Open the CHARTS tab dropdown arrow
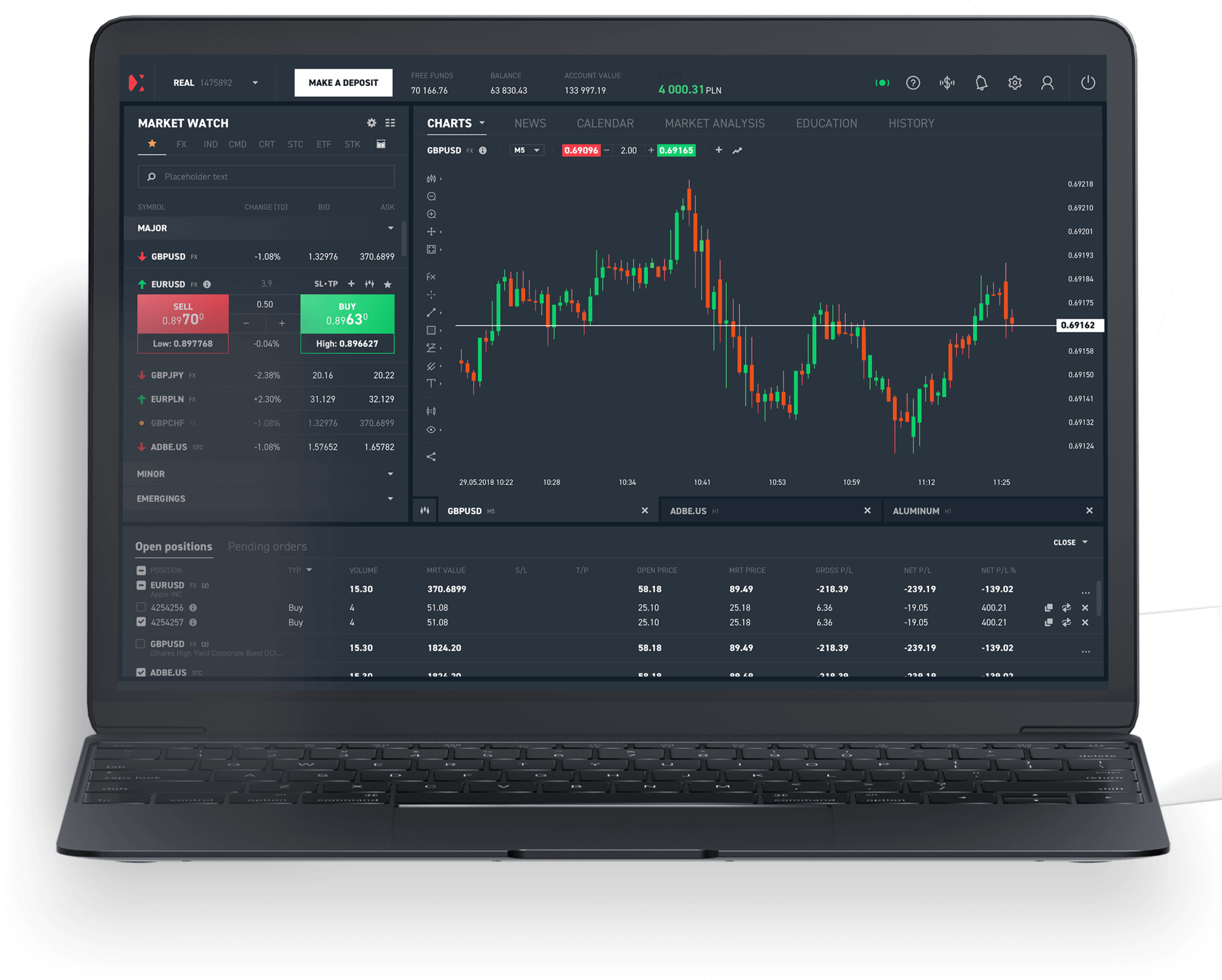This screenshot has height=980, width=1222. (482, 123)
